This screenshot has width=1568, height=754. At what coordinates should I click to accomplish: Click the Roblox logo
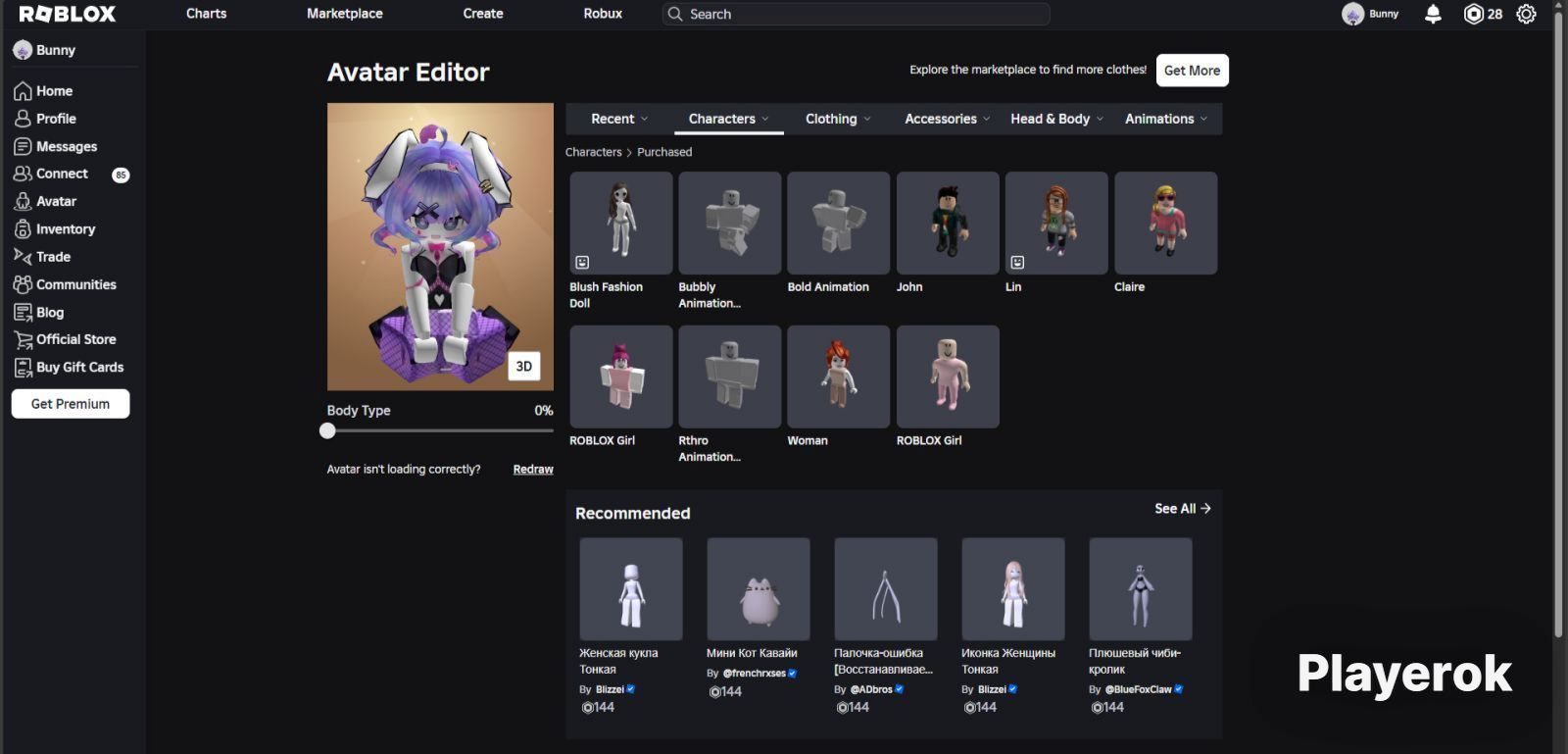(x=68, y=14)
